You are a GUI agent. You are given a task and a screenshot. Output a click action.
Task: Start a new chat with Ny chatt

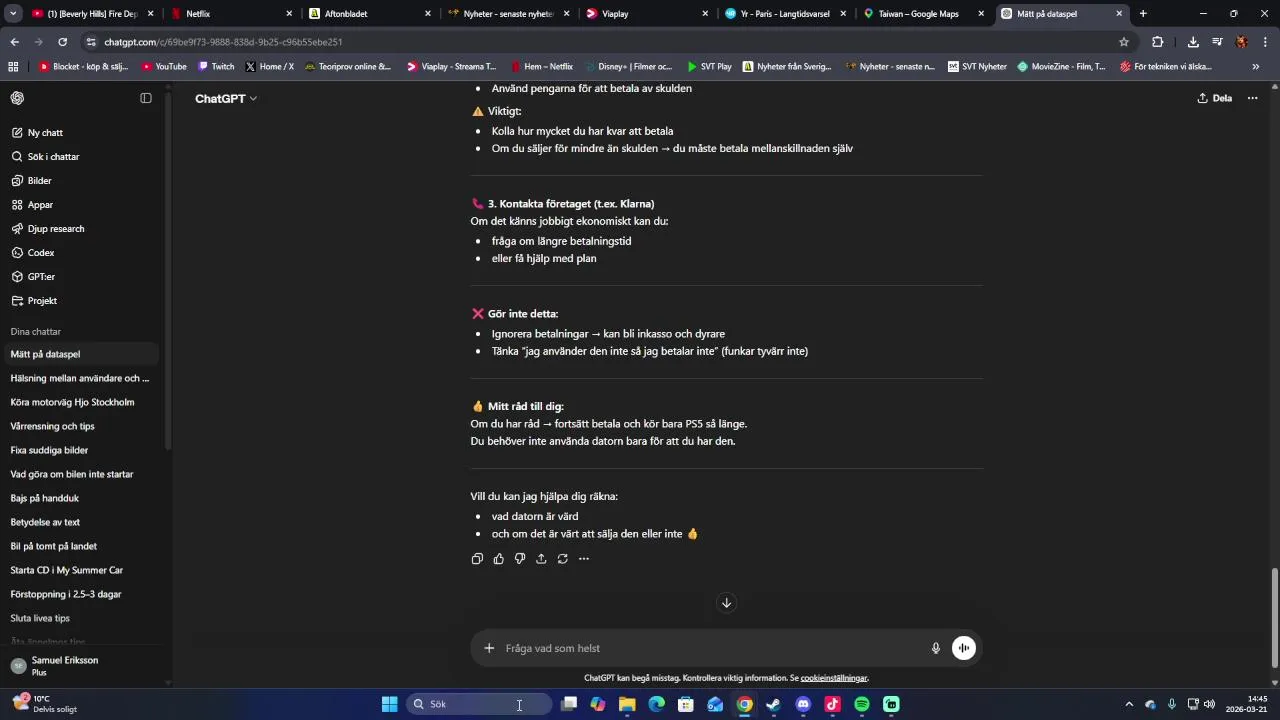[x=80, y=133]
